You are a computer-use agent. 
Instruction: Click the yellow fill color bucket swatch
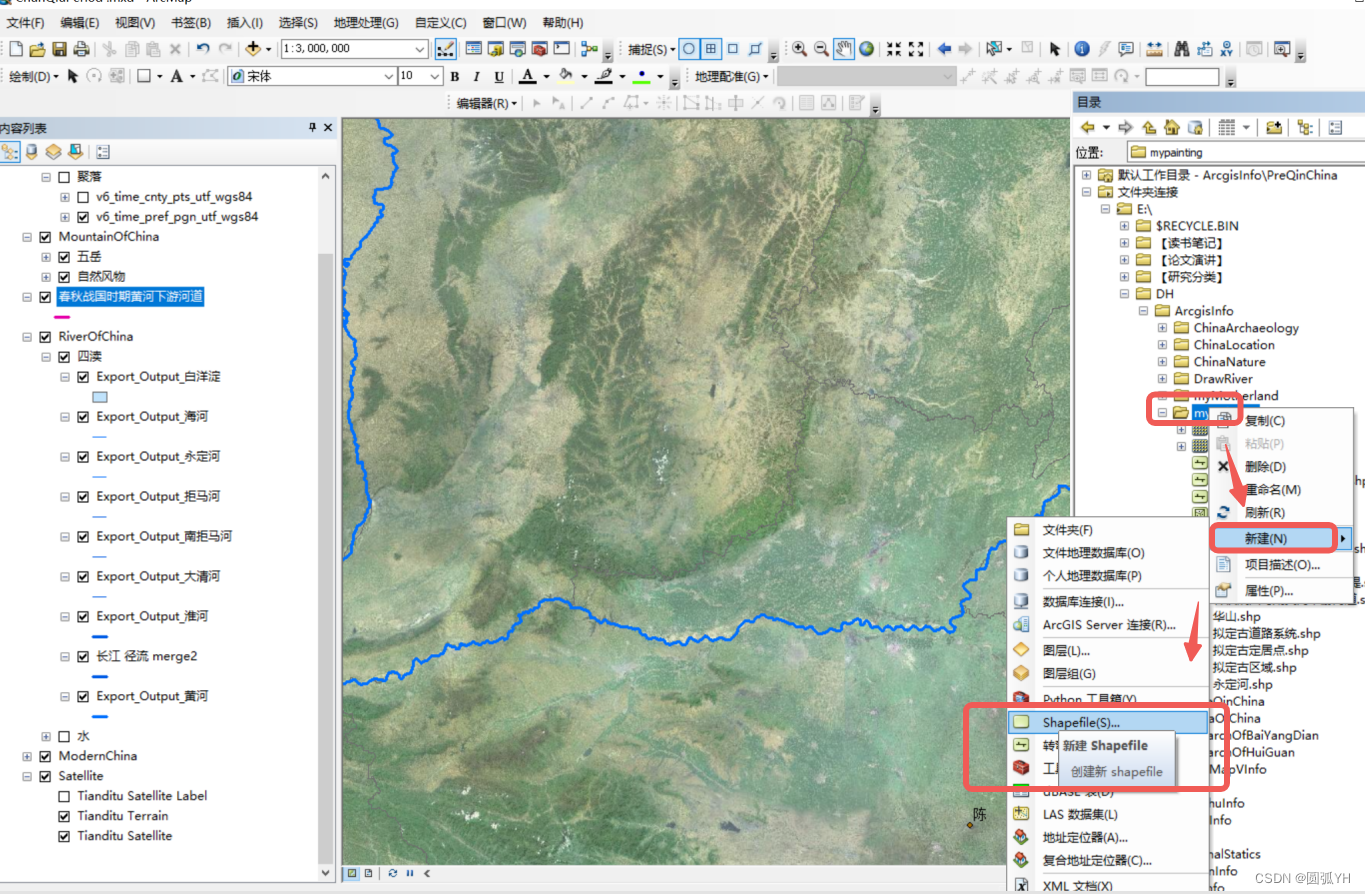[566, 76]
